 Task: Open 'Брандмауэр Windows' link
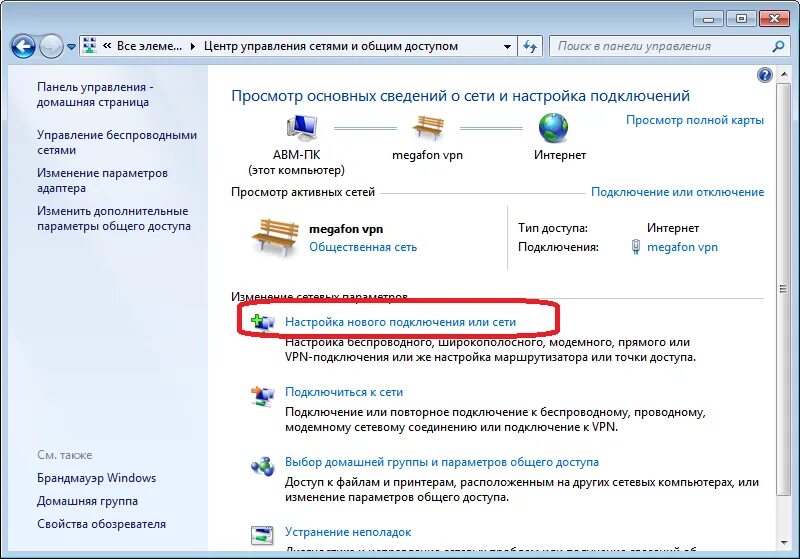pos(96,478)
